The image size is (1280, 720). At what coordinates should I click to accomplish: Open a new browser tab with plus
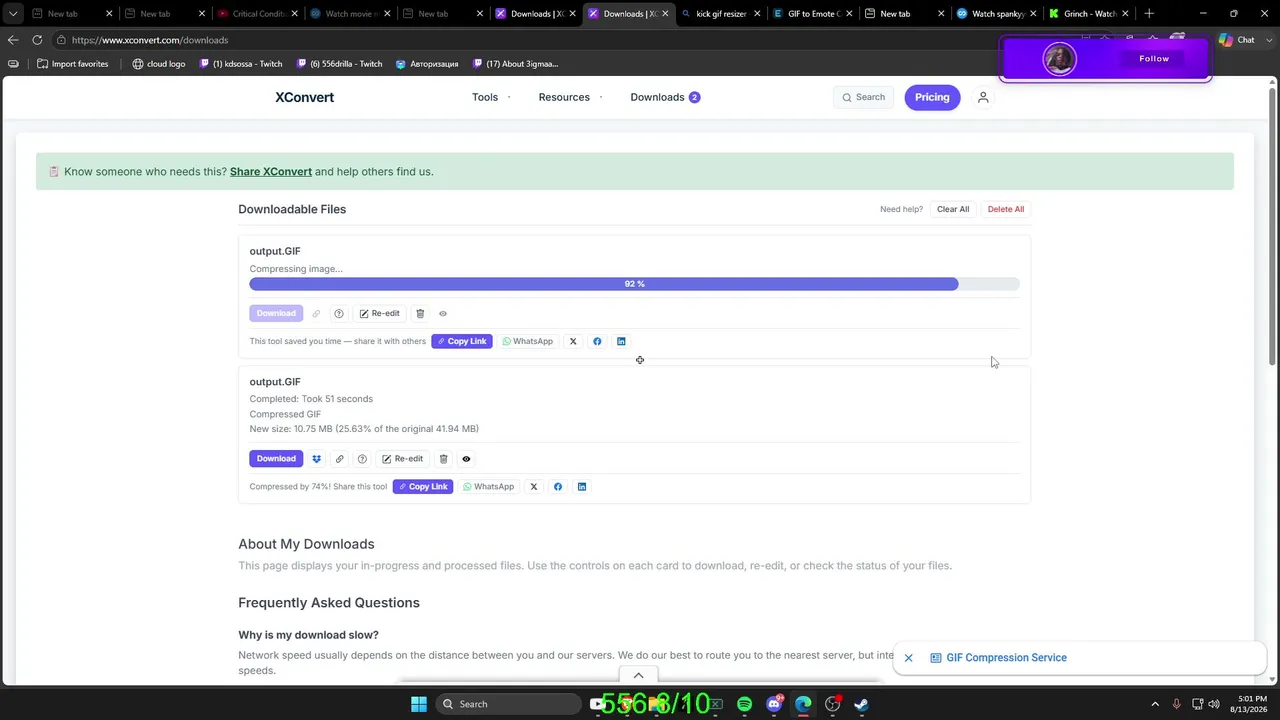[1149, 14]
